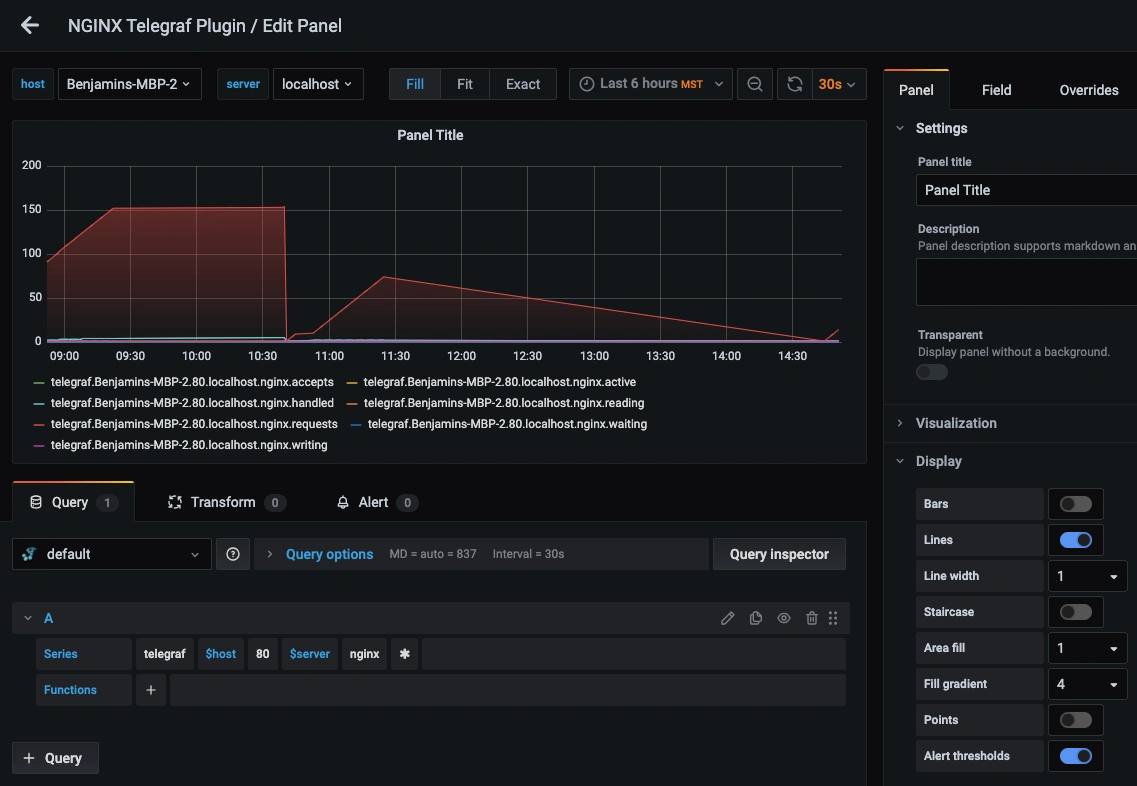1137x786 pixels.
Task: Click the Panel title input field
Action: pyautogui.click(x=1026, y=190)
